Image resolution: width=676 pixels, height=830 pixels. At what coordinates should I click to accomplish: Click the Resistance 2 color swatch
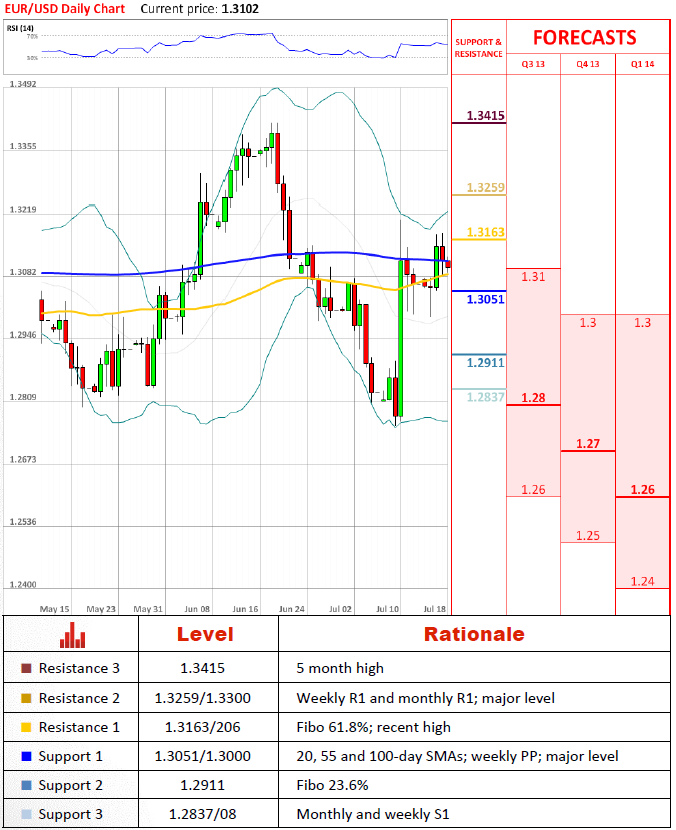(x=26, y=698)
